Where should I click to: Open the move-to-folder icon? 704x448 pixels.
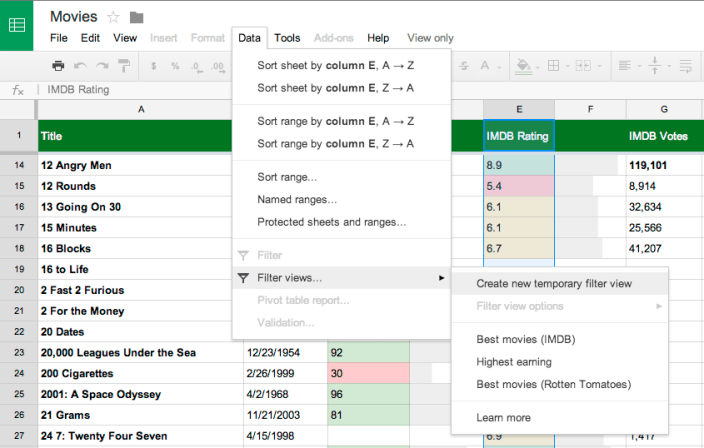(137, 17)
